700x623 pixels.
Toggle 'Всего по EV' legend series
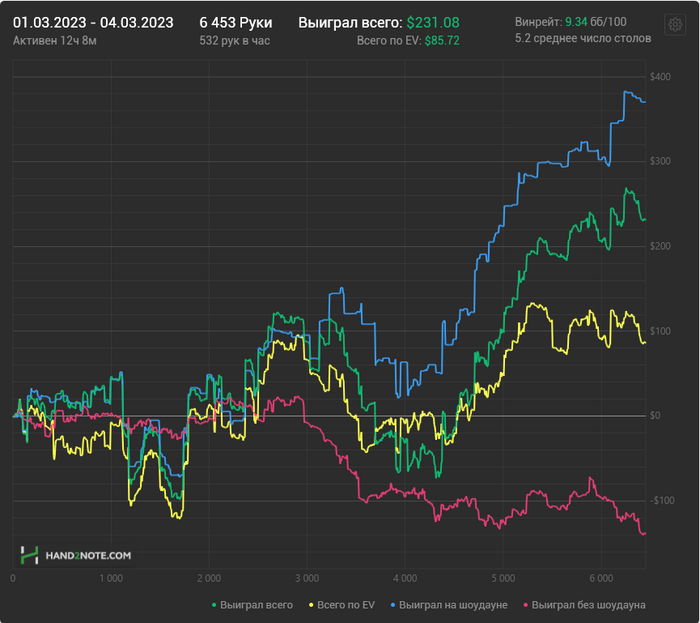tap(346, 605)
